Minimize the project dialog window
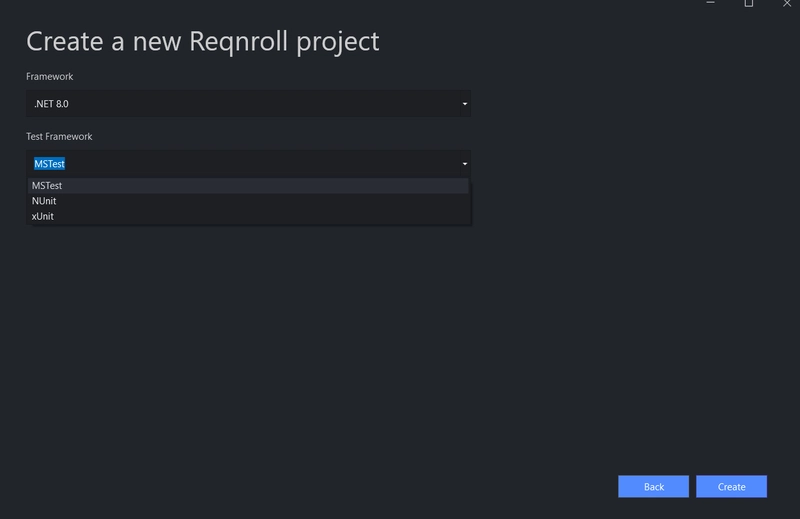Viewport: 800px width, 519px height. 708,4
